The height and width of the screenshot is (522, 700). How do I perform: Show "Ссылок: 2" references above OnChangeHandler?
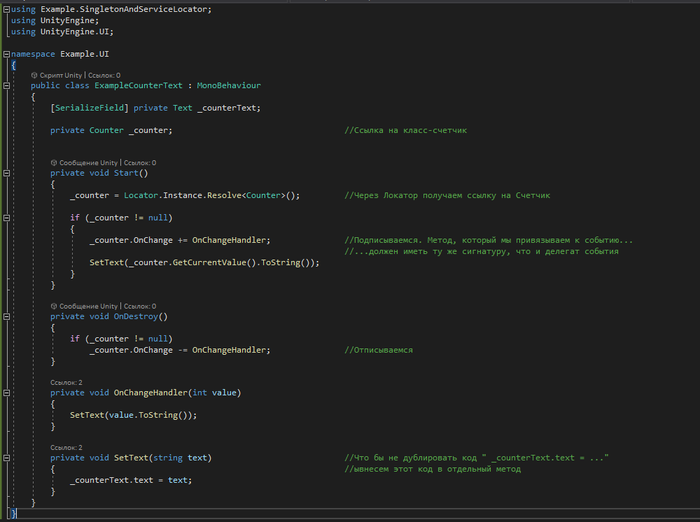(67, 382)
